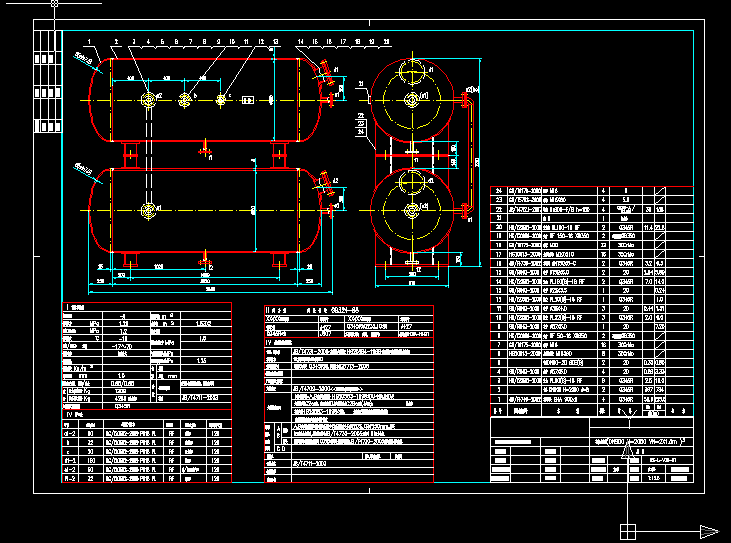Select "JB/T4711-2003" near the bottom of the technical requirements
The height and width of the screenshot is (543, 731).
click(x=310, y=464)
